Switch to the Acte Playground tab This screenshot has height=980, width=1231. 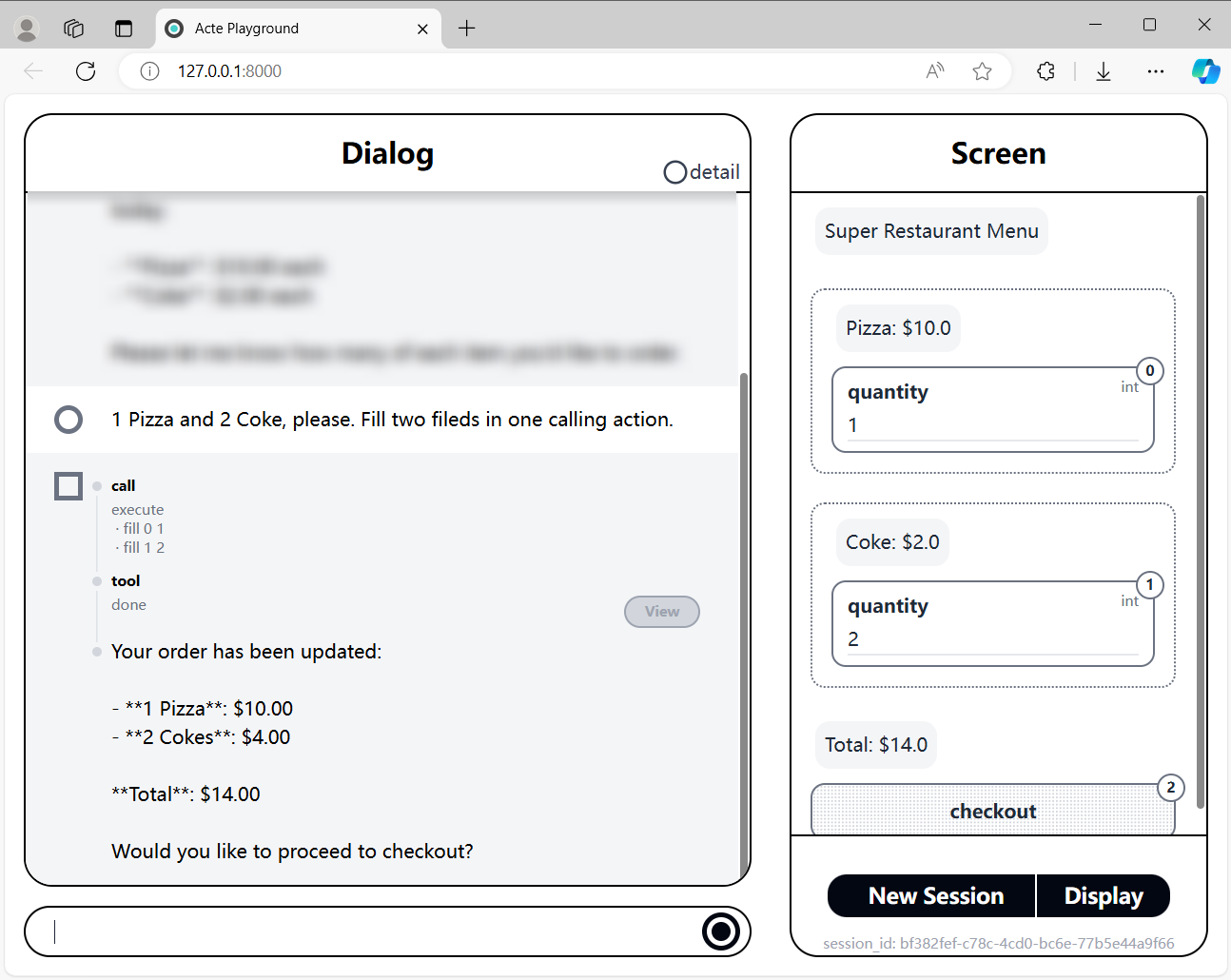pos(285,28)
